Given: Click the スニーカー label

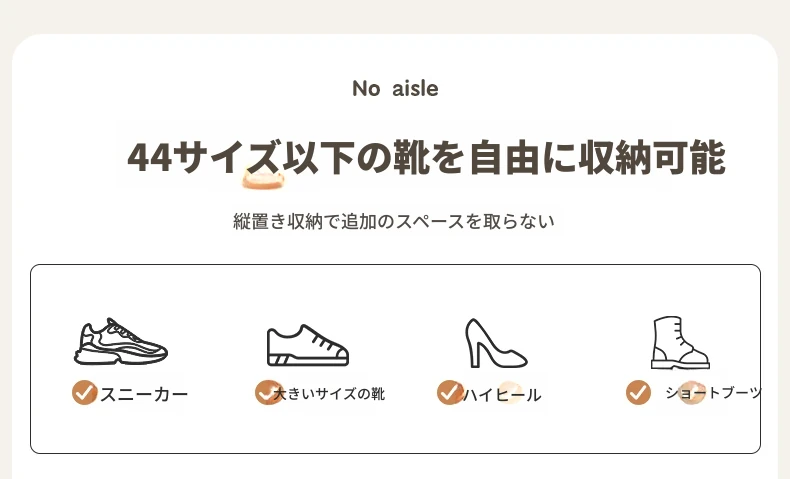Looking at the screenshot, I should click(144, 394).
